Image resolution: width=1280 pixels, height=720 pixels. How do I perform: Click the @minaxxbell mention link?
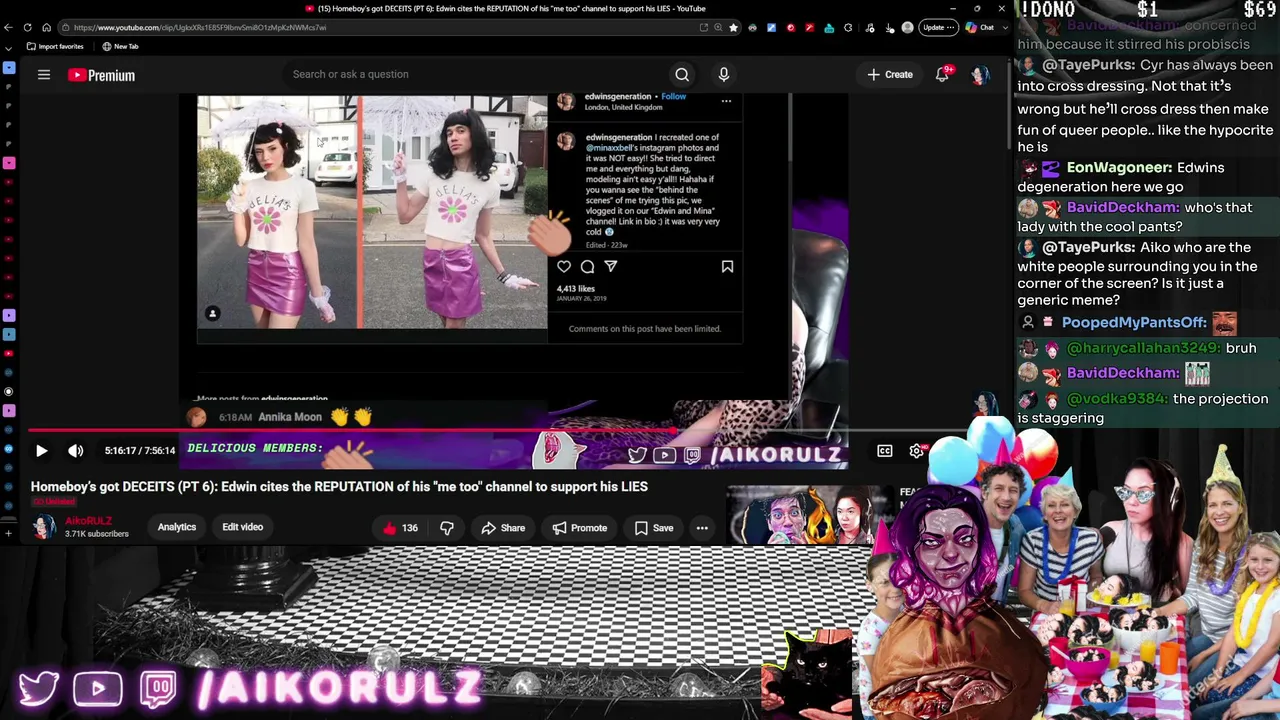pos(610,148)
